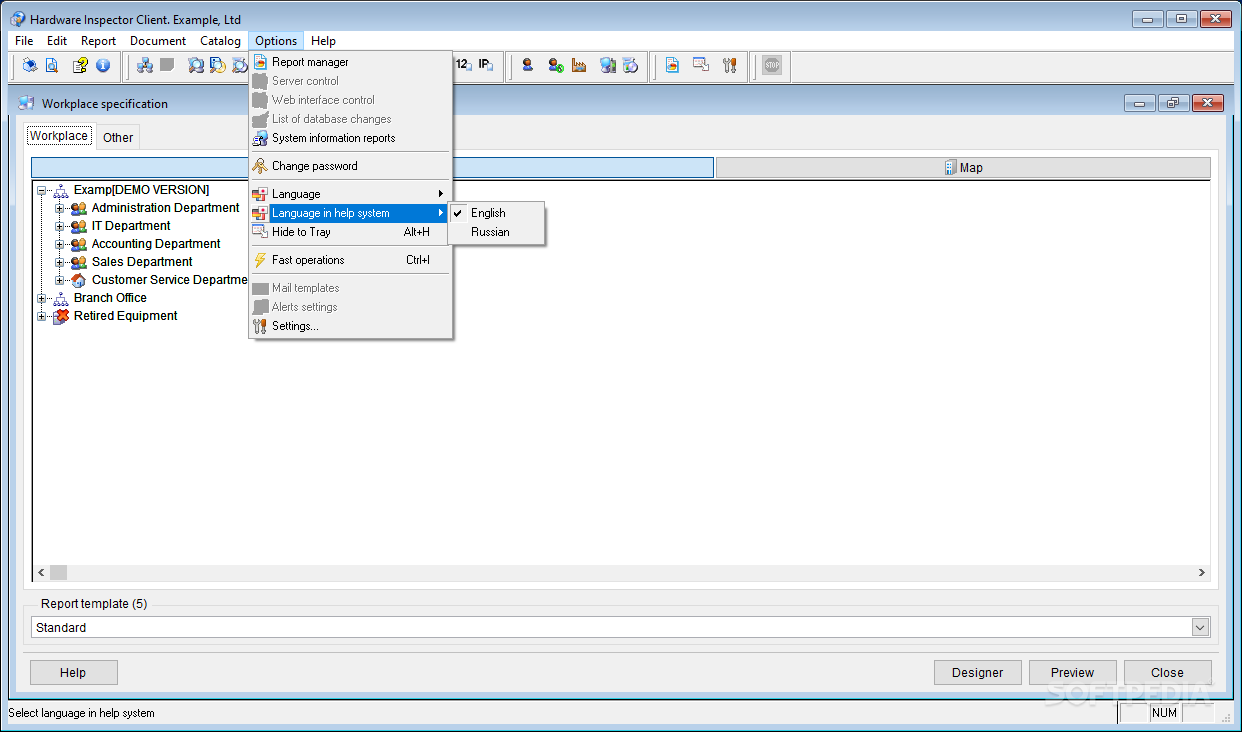Click the Preview button
Image resolution: width=1242 pixels, height=732 pixels.
point(1072,673)
